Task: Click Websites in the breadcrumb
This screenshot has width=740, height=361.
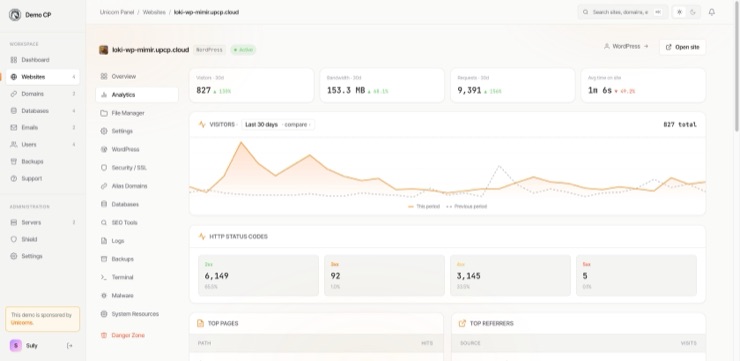Action: coord(154,12)
